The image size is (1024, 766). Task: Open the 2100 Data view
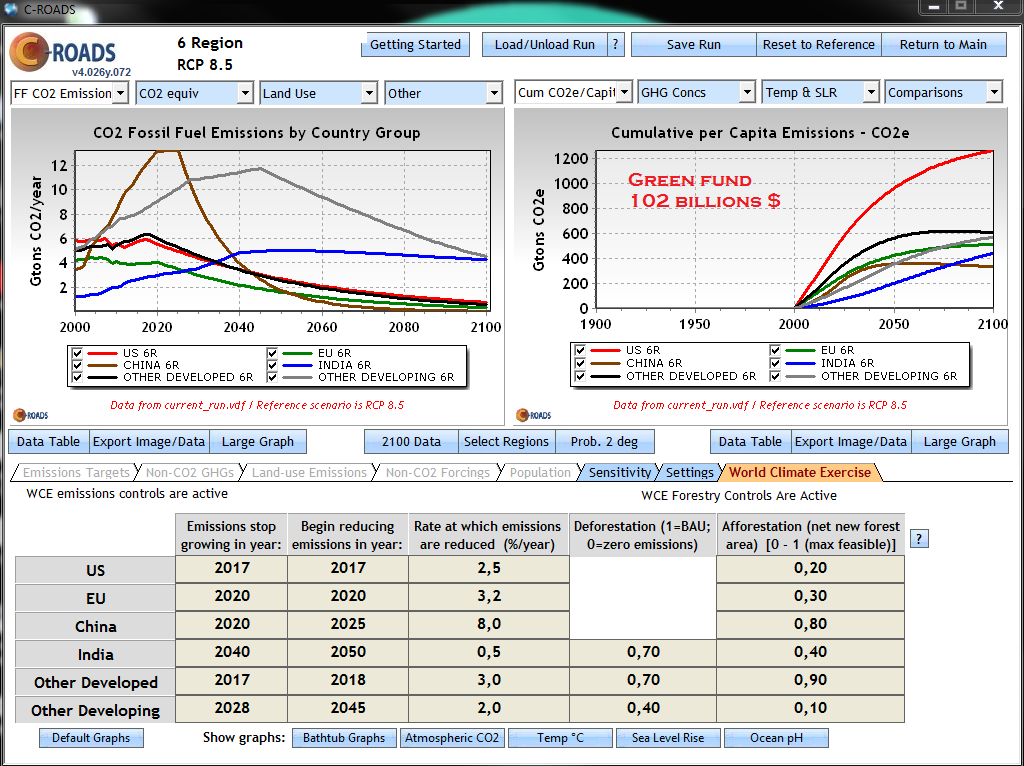click(x=411, y=441)
